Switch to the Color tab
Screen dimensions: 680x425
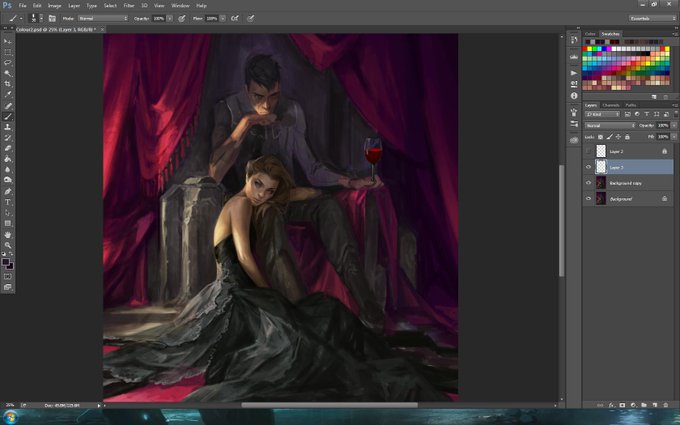[x=590, y=34]
